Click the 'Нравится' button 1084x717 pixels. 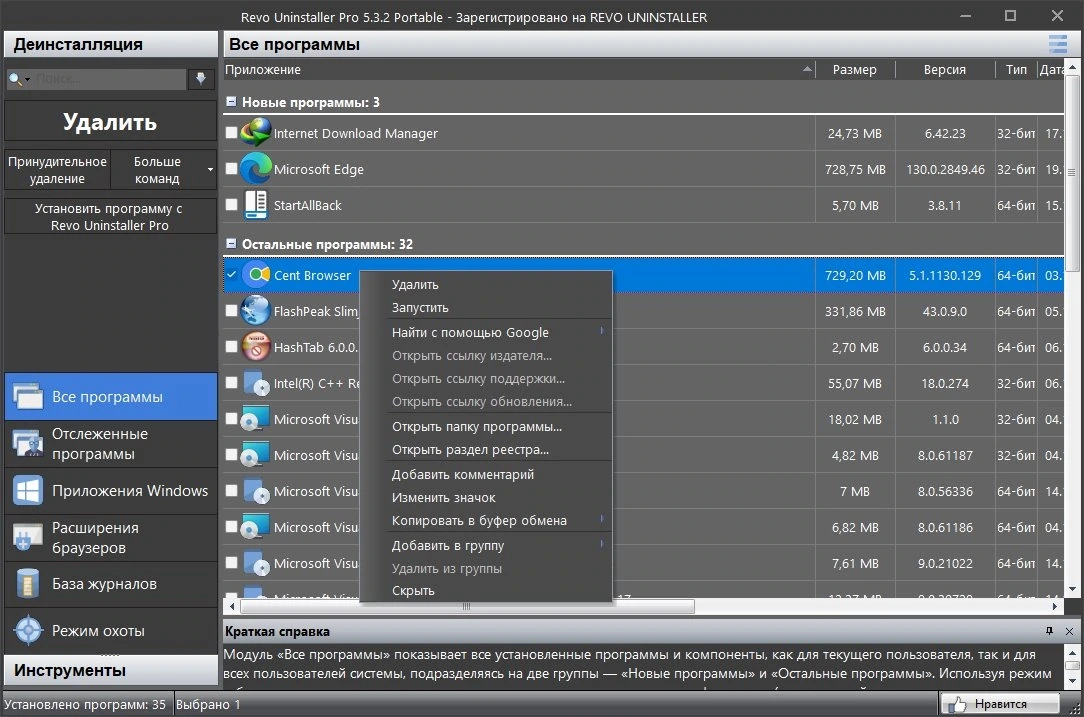click(1000, 704)
